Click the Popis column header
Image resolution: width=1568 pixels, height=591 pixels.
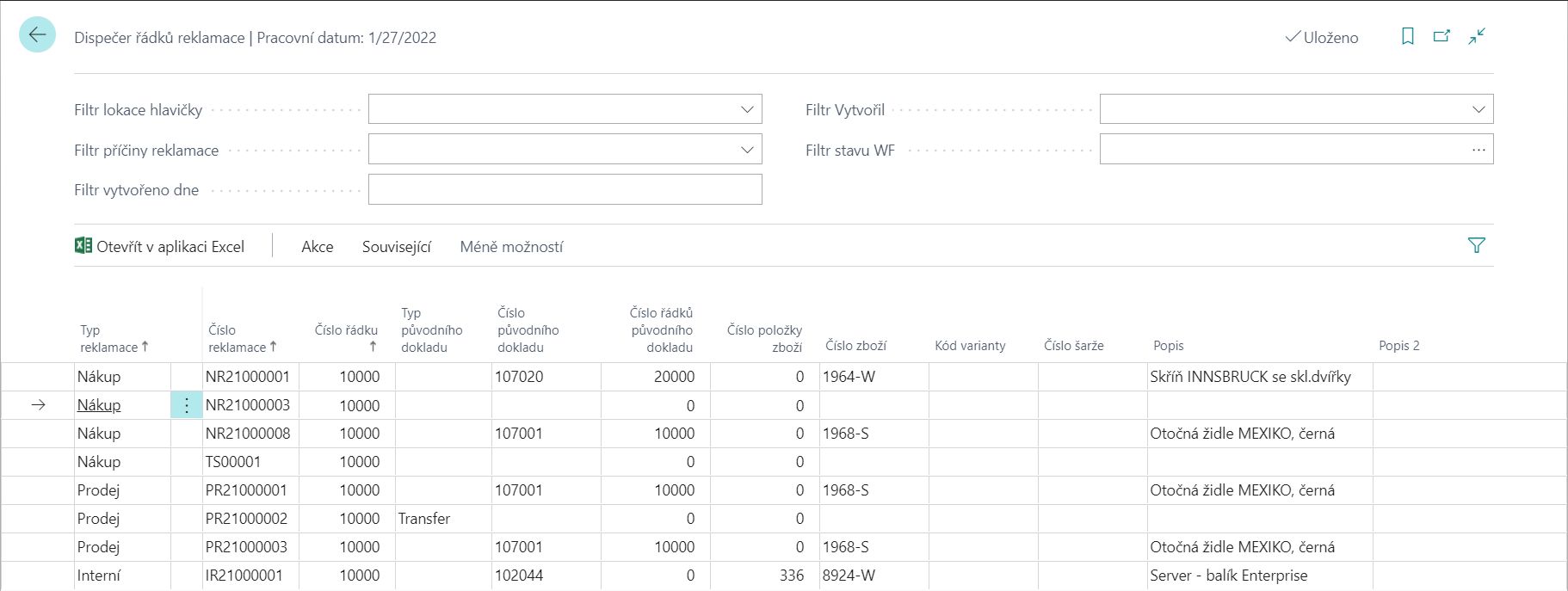[x=1168, y=346]
